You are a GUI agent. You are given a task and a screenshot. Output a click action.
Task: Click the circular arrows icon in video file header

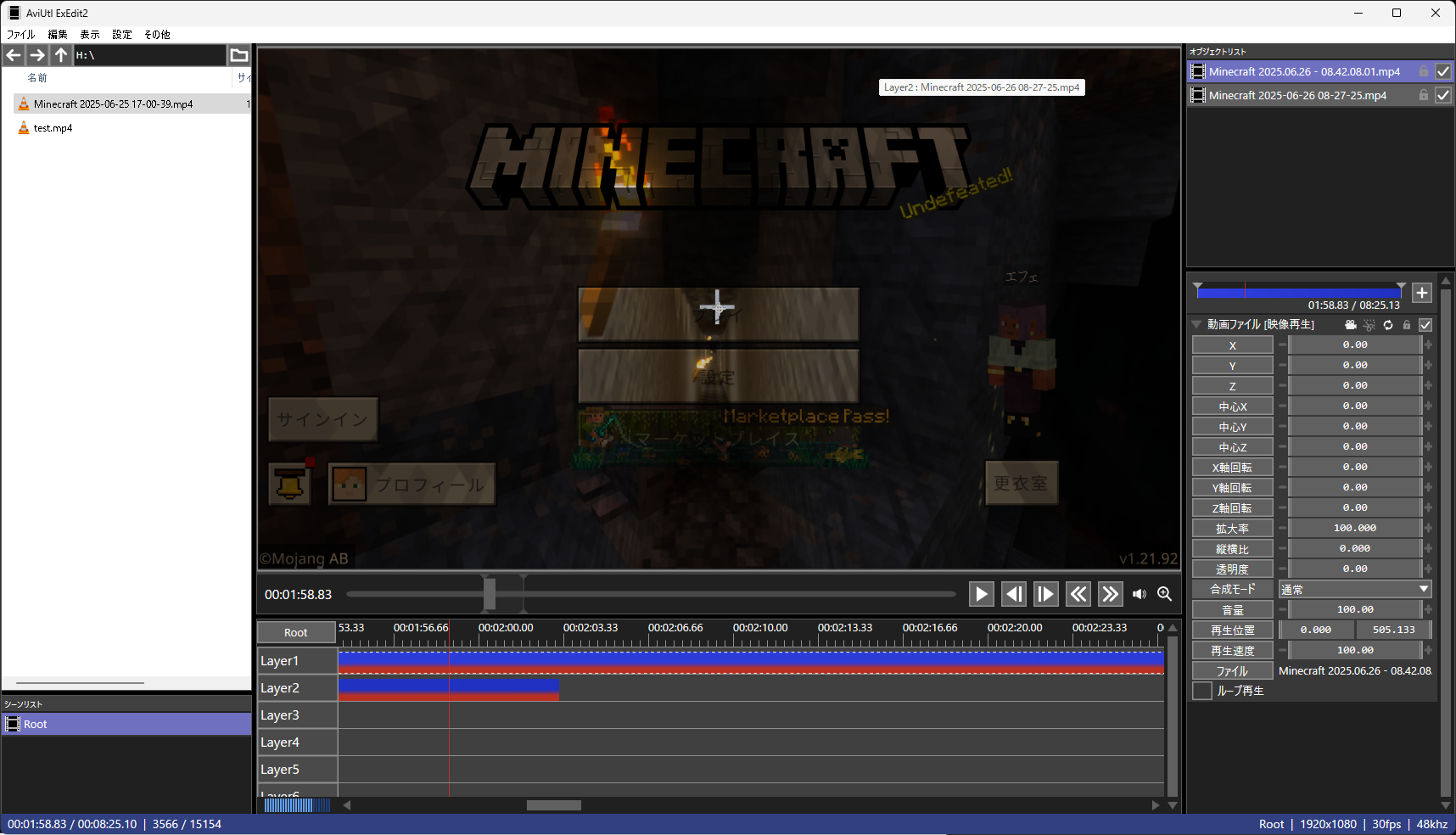point(1388,325)
